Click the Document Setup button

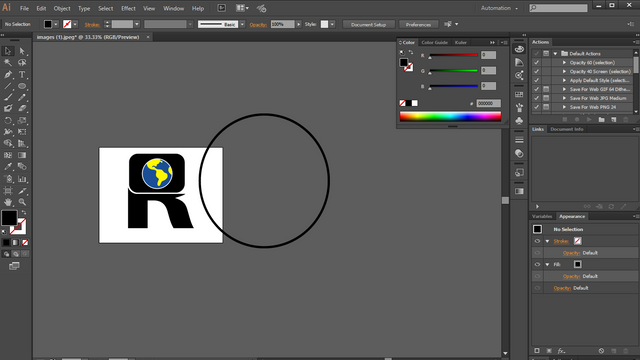pyautogui.click(x=368, y=24)
